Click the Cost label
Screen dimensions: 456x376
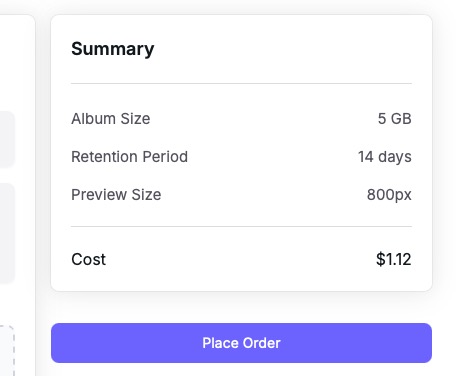pos(89,259)
